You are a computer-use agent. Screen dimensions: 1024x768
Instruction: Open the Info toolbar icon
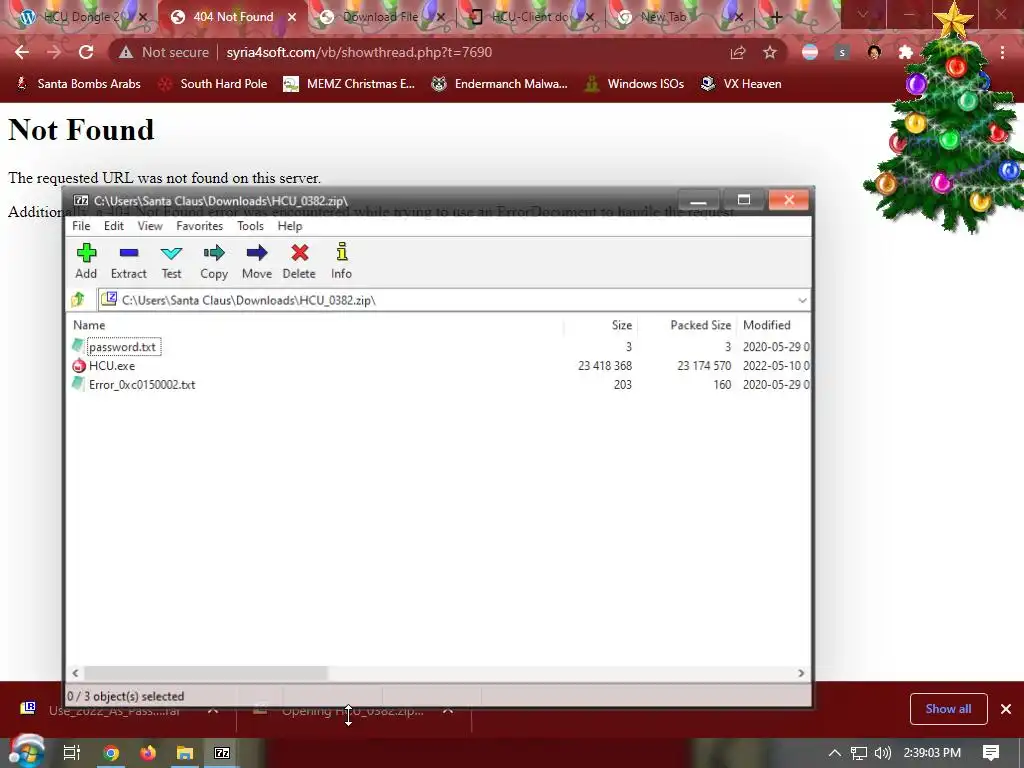click(x=341, y=261)
